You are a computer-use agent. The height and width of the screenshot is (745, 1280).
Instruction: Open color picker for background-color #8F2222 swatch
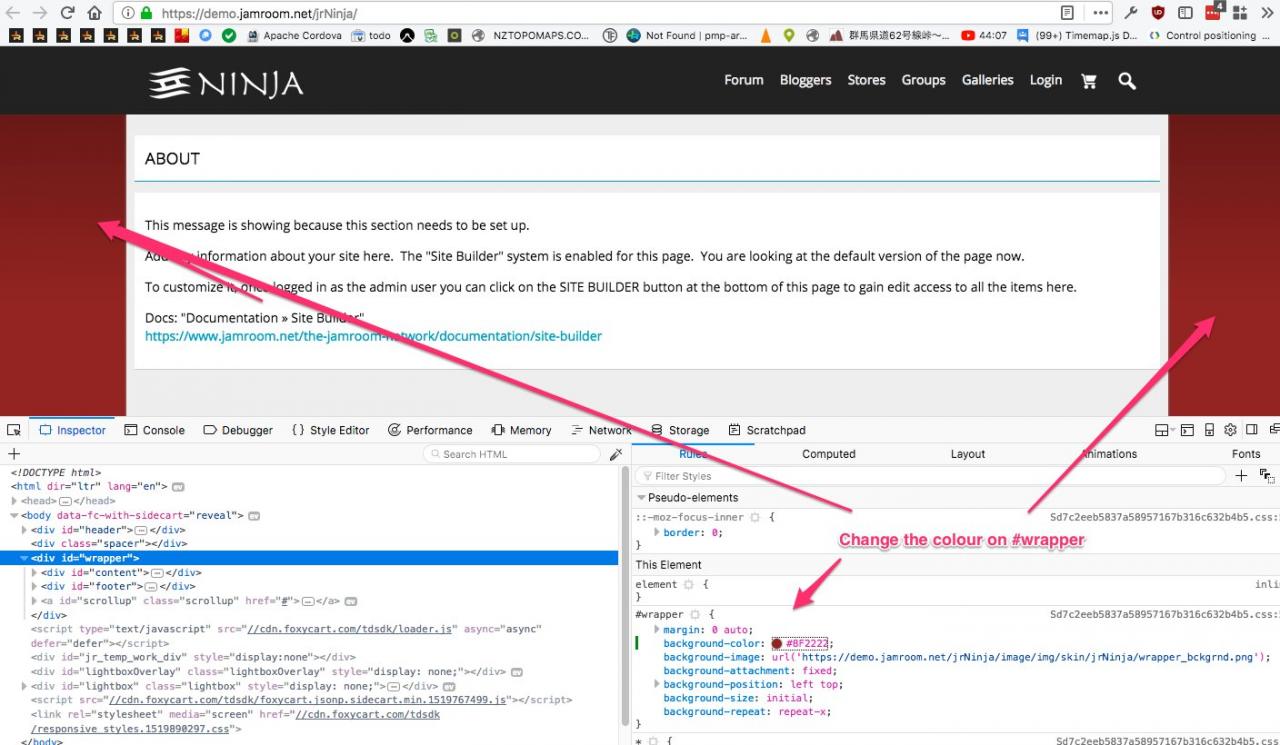click(x=777, y=644)
